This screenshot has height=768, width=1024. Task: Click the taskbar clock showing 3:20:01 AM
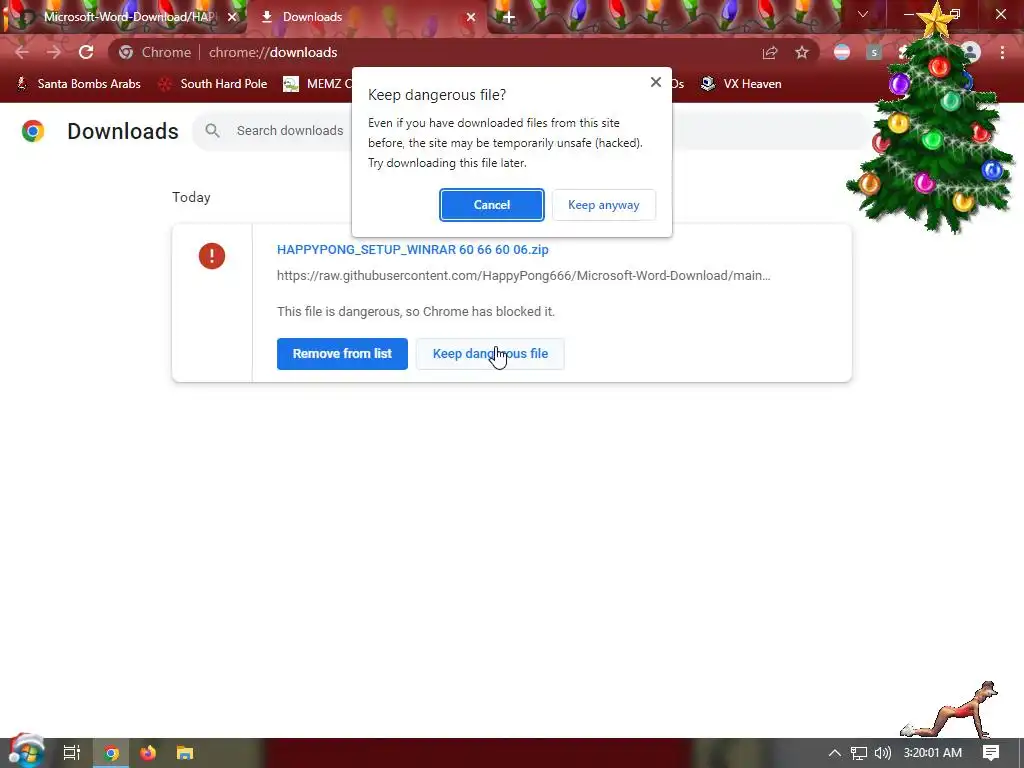pyautogui.click(x=933, y=753)
